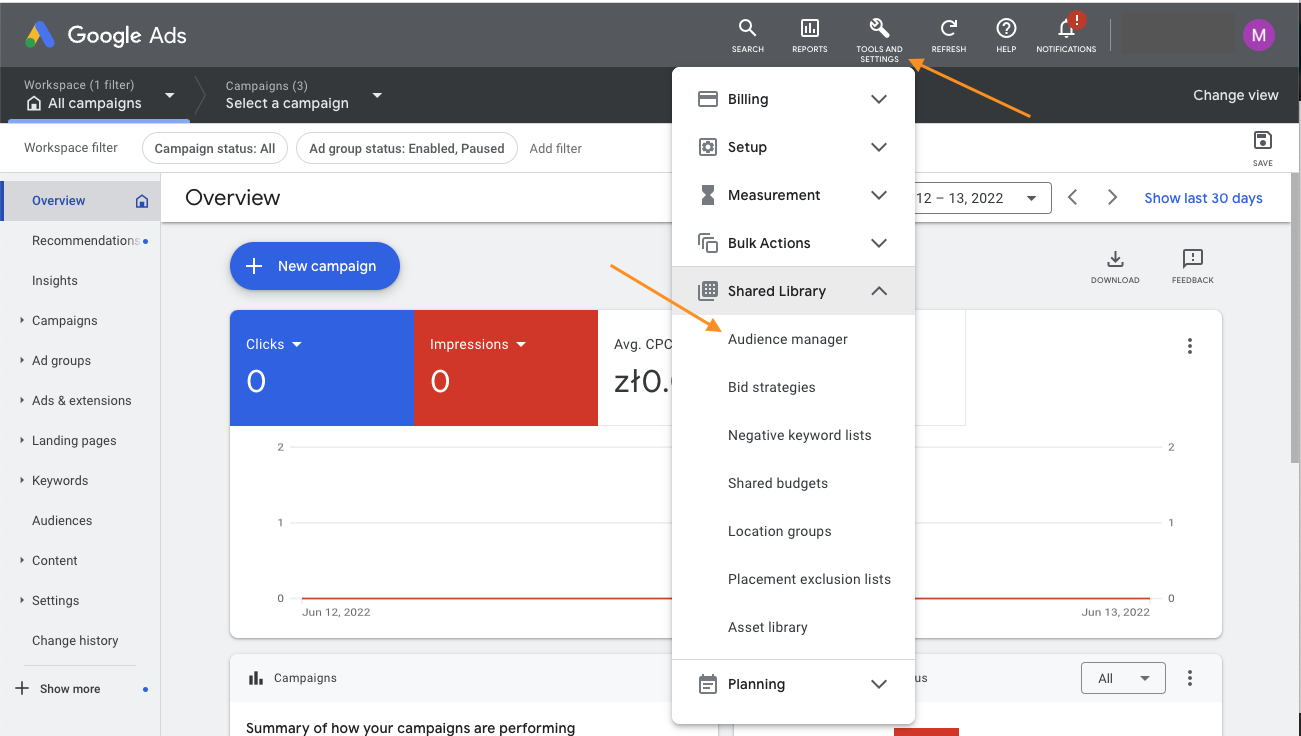1301x736 pixels.
Task: Click the Planning calendar icon
Action: coord(708,684)
